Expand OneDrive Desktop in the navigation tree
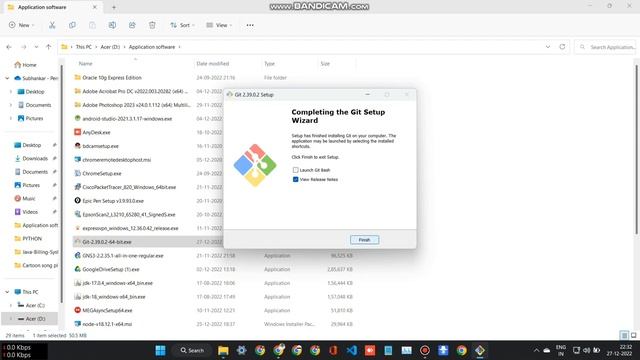This screenshot has width=640, height=360. pos(11,92)
